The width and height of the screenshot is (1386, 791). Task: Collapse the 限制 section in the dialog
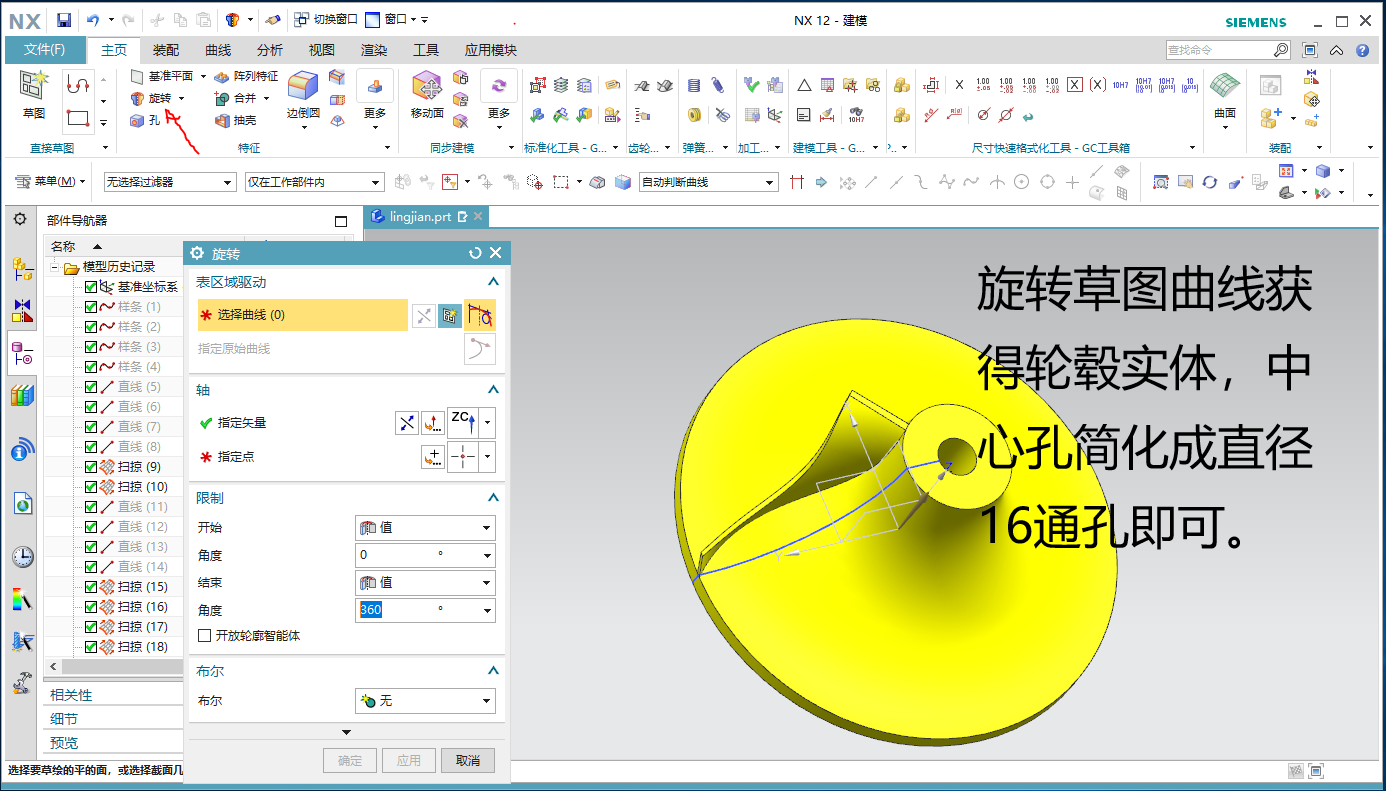click(492, 498)
